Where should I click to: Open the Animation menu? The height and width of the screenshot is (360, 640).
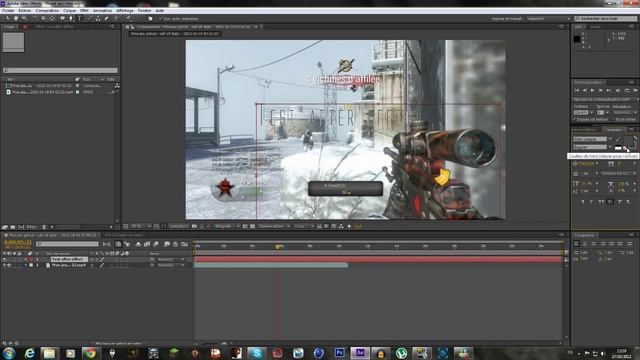click(x=102, y=11)
